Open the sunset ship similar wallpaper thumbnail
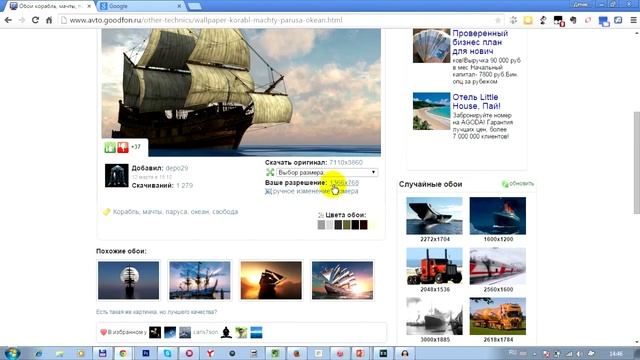The image size is (640, 360). click(x=271, y=280)
